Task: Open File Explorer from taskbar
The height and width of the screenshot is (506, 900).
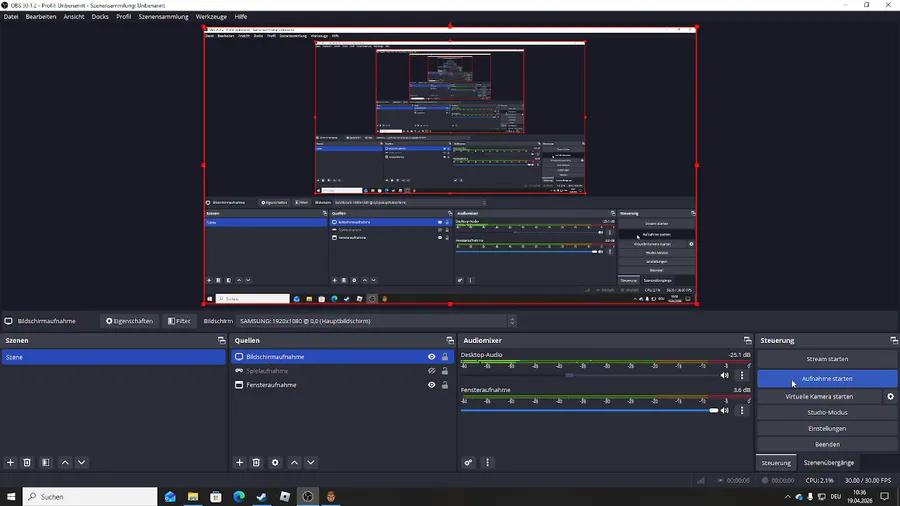Action: [193, 497]
